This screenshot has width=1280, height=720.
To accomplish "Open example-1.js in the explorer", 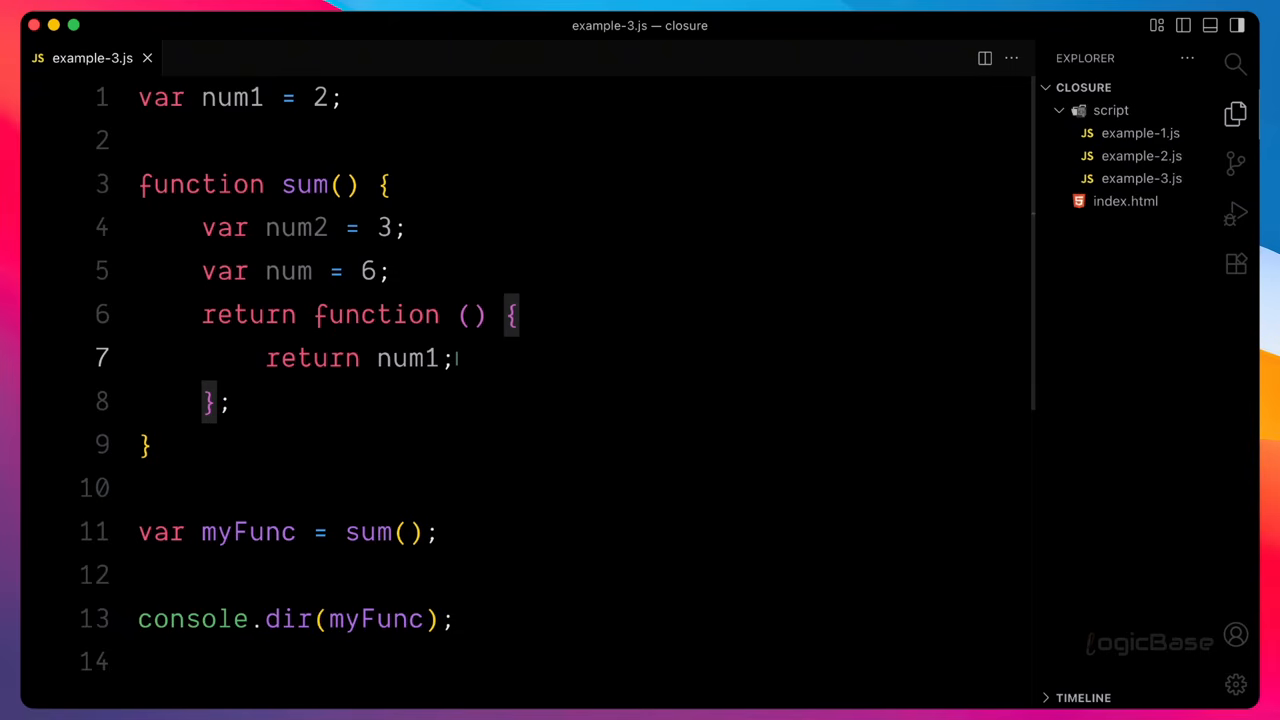I will pyautogui.click(x=1140, y=133).
